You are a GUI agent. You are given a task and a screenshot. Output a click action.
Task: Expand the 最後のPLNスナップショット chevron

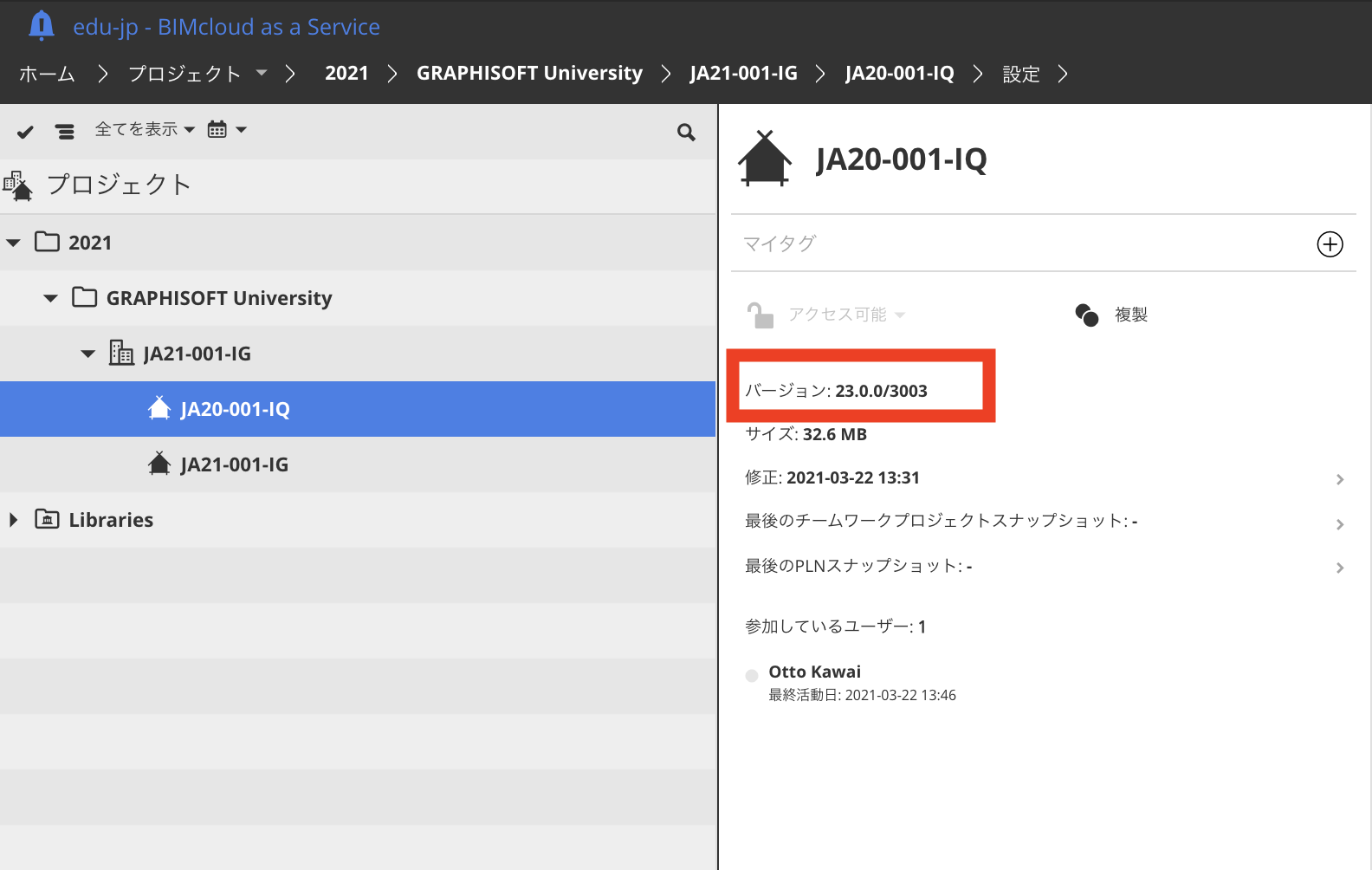[x=1340, y=568]
